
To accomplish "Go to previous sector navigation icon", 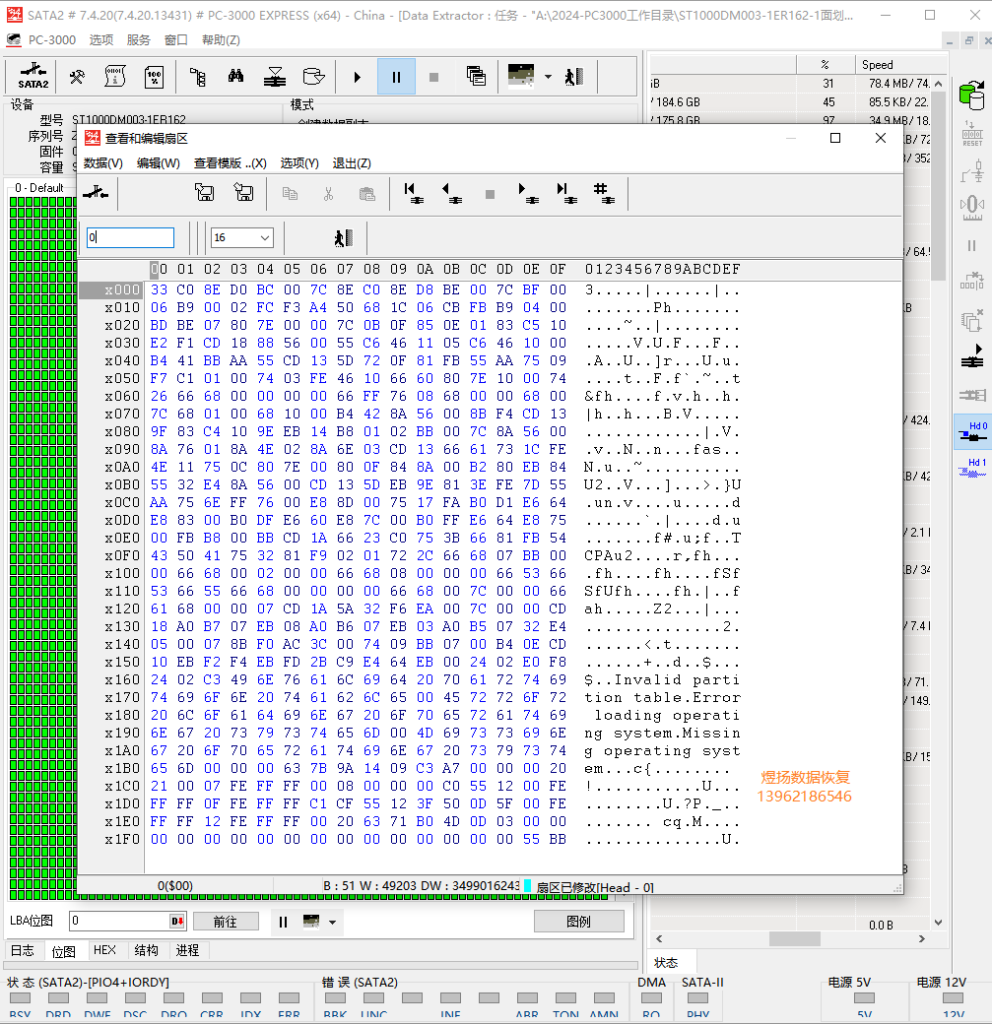I will 451,193.
